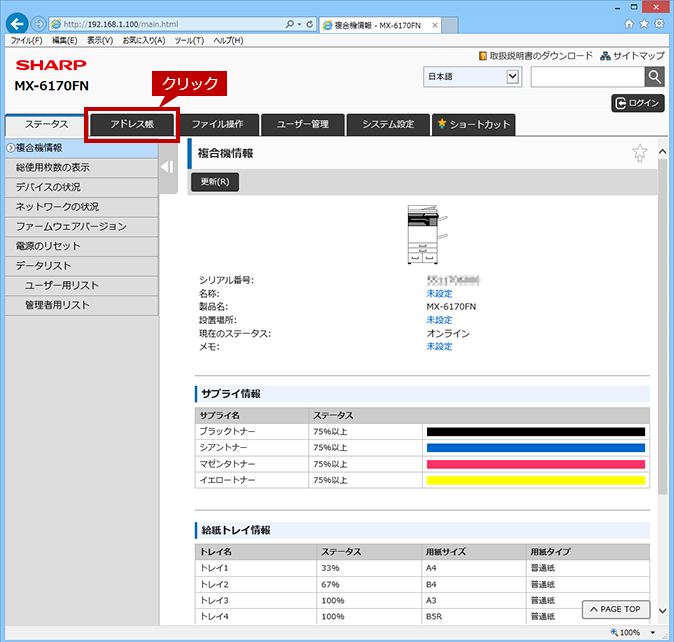Open the ヘルプ(H) menu
674x642 pixels.
coord(228,40)
